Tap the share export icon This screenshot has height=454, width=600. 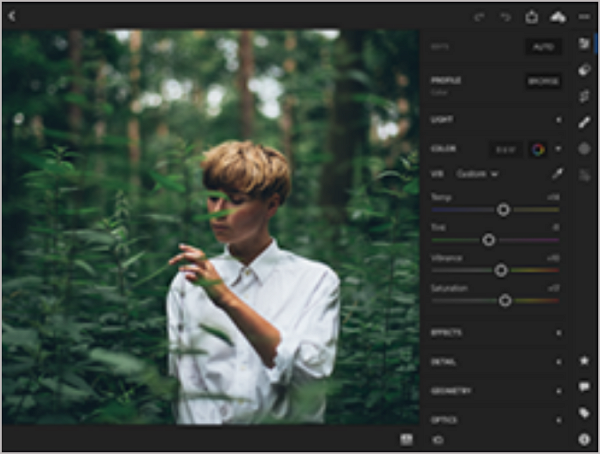532,16
